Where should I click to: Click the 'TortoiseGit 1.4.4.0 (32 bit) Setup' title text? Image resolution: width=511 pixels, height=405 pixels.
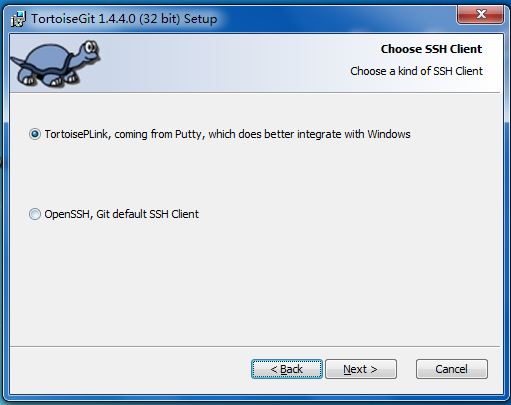point(124,19)
